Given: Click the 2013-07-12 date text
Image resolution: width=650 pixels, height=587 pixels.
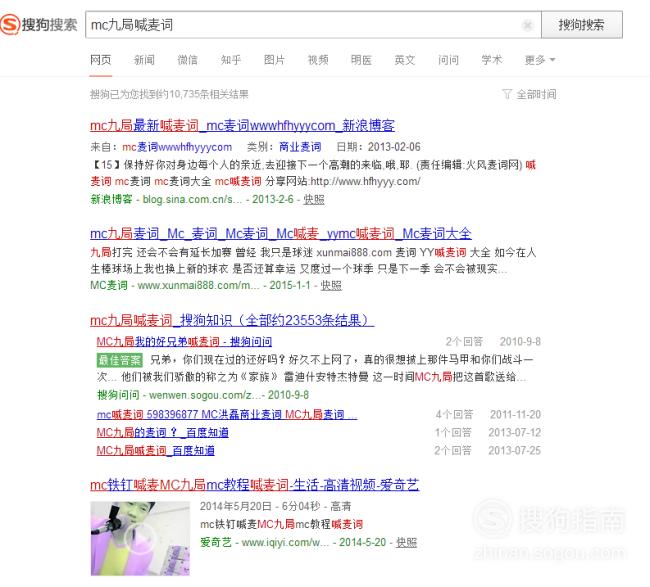Looking at the screenshot, I should tap(515, 432).
